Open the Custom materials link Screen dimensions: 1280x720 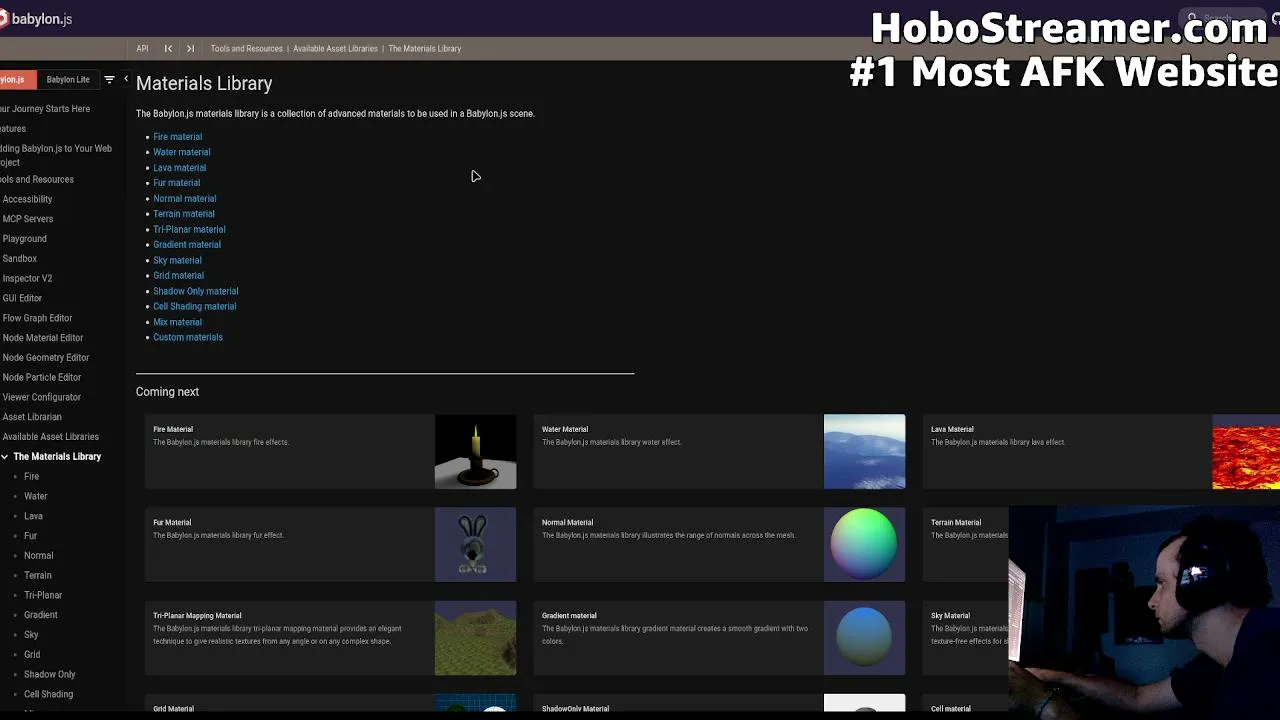[188, 338]
